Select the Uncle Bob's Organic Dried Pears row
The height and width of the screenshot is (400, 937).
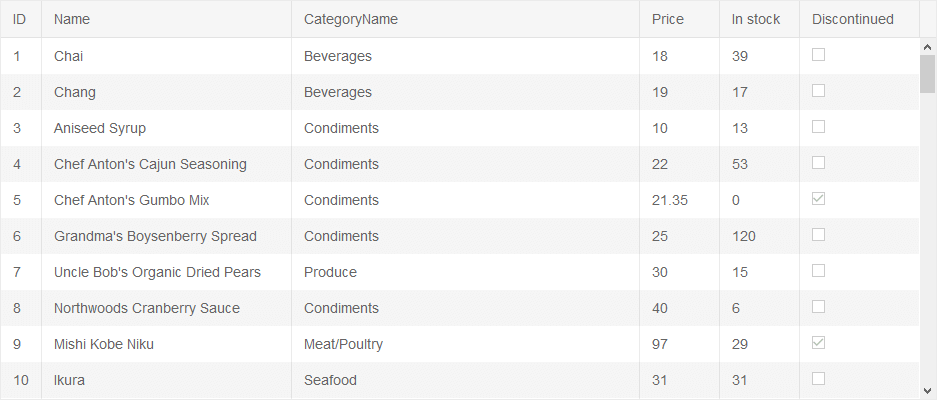point(460,272)
